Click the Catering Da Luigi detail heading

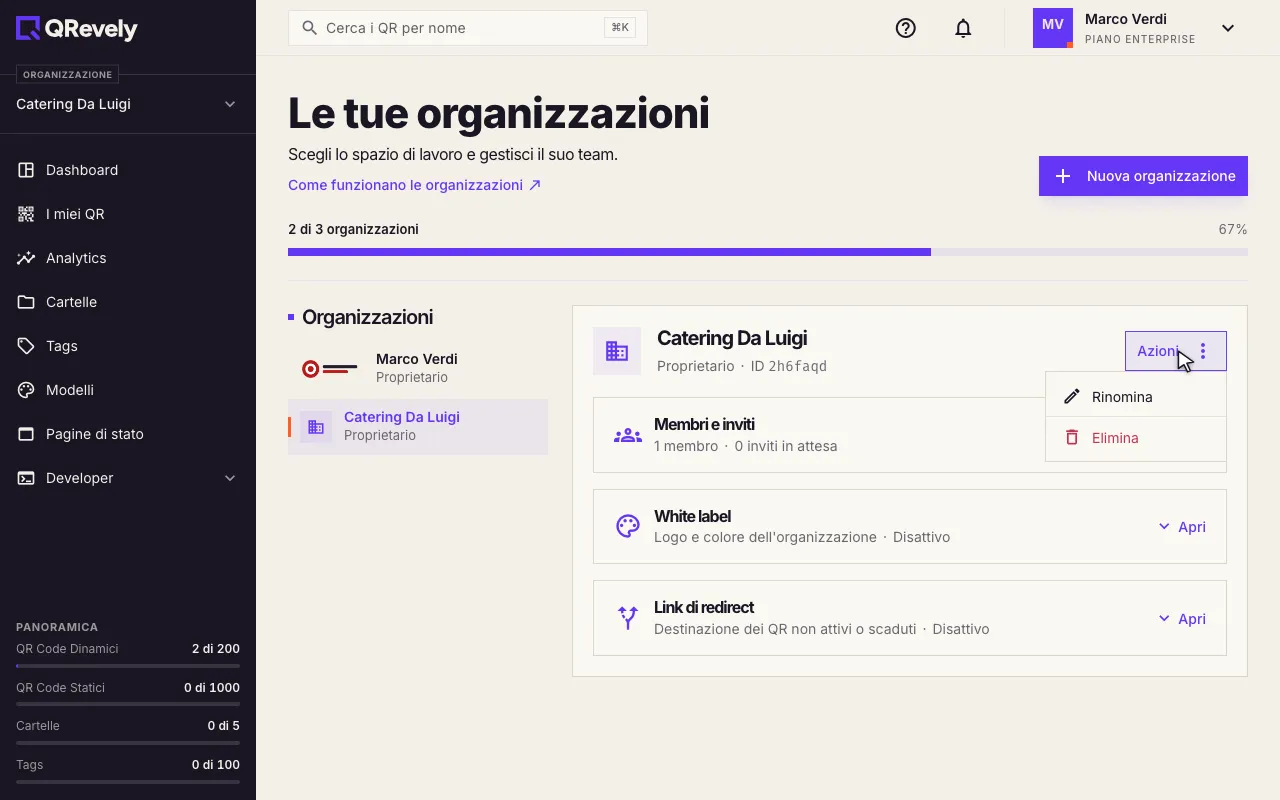(732, 338)
